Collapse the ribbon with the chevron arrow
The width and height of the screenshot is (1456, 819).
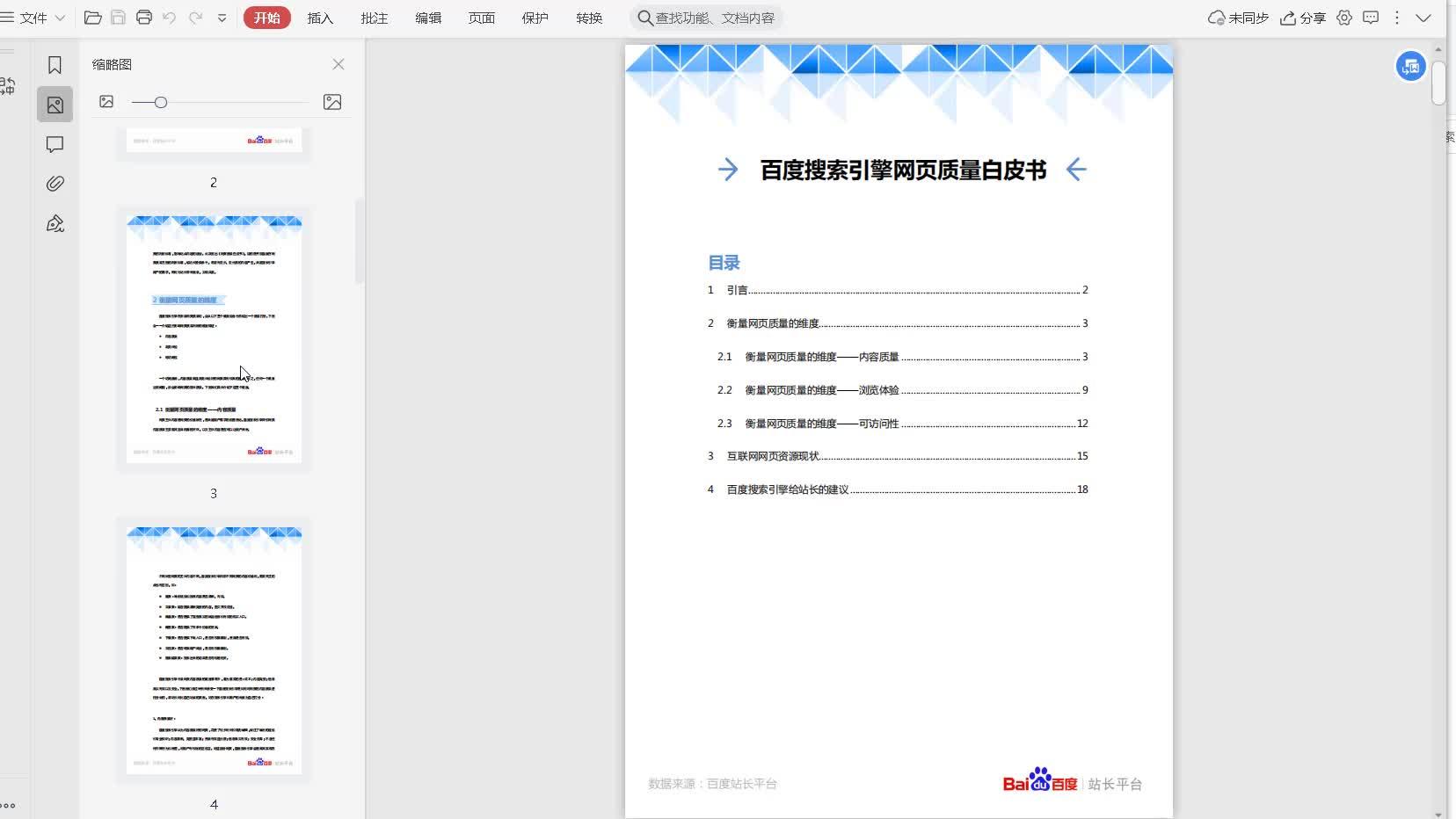[1423, 18]
